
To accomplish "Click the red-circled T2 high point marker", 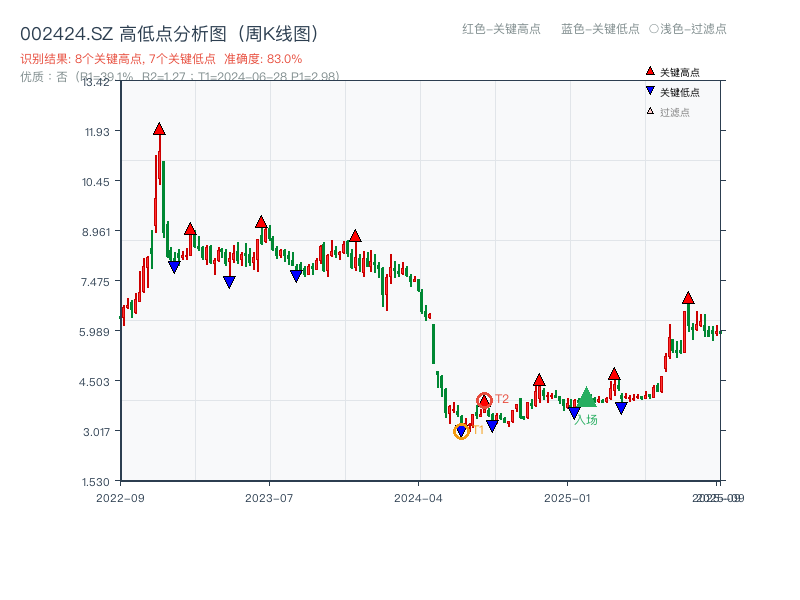I will [484, 399].
